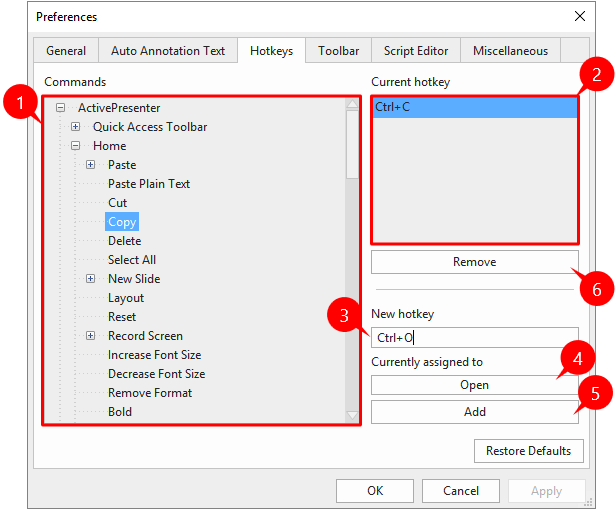Screen dimensions: 616x510
Task: Switch to the General tab
Action: coord(66,51)
